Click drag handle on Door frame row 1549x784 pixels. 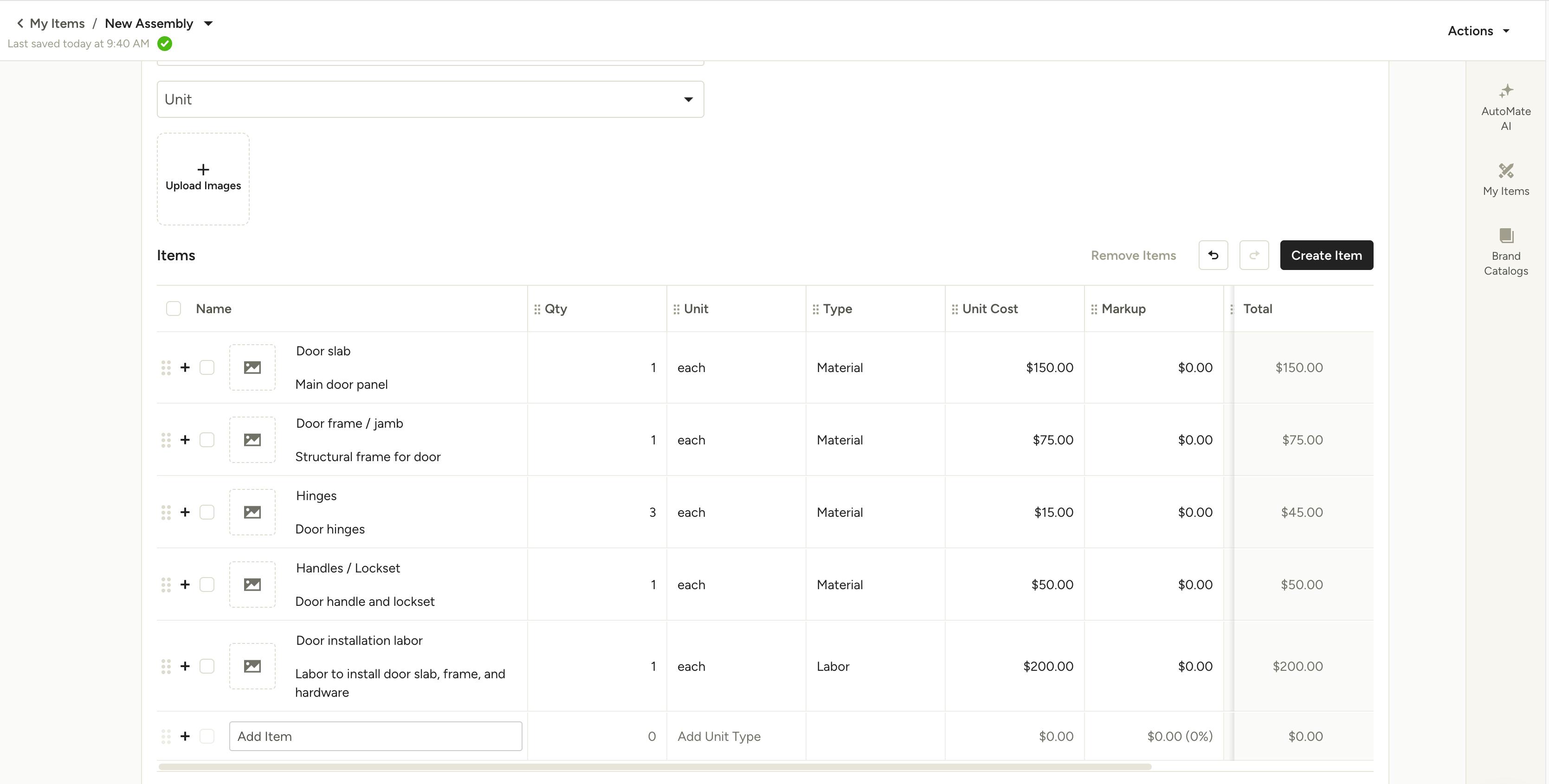pyautogui.click(x=166, y=440)
